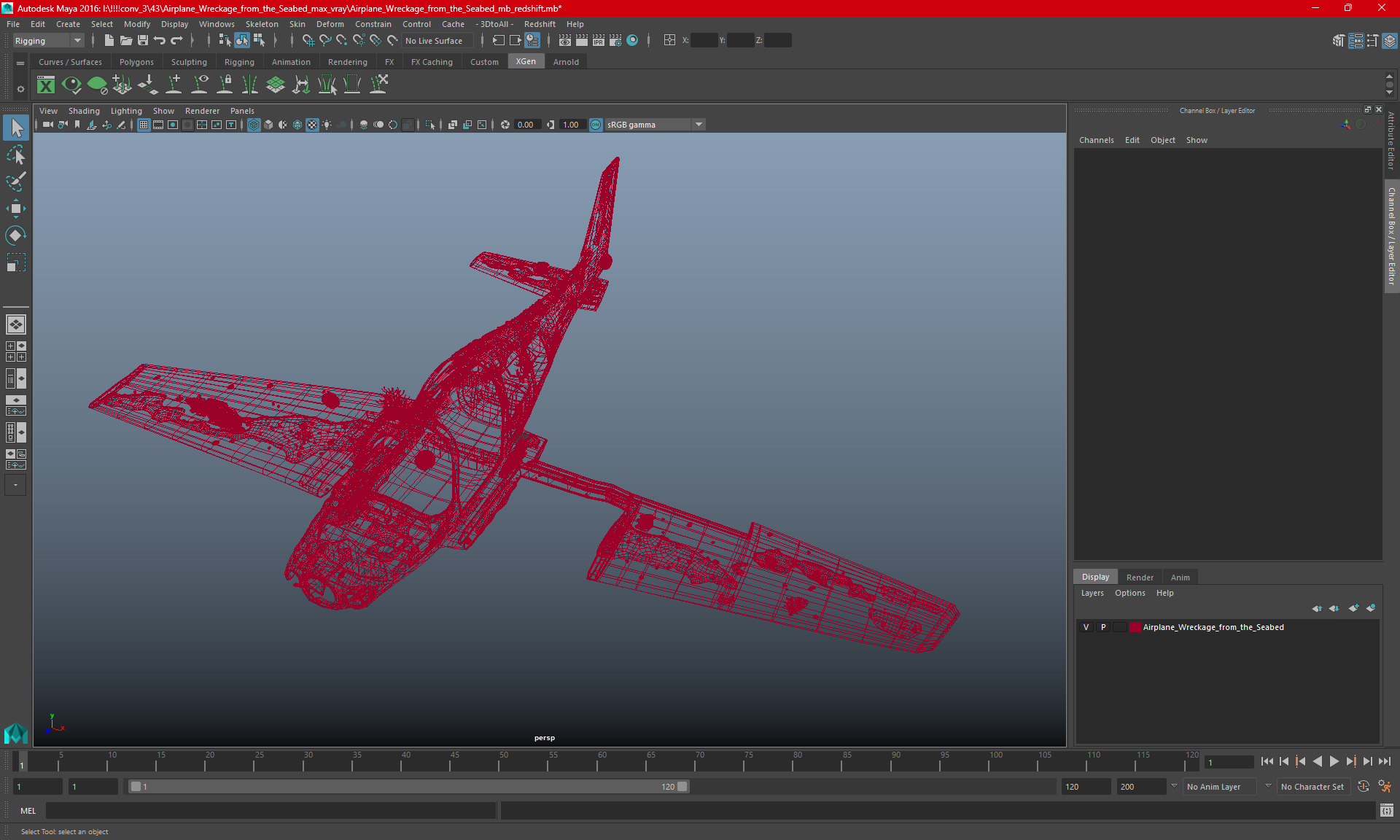Click the Undo arrow icon
The height and width of the screenshot is (840, 1400).
(x=160, y=41)
